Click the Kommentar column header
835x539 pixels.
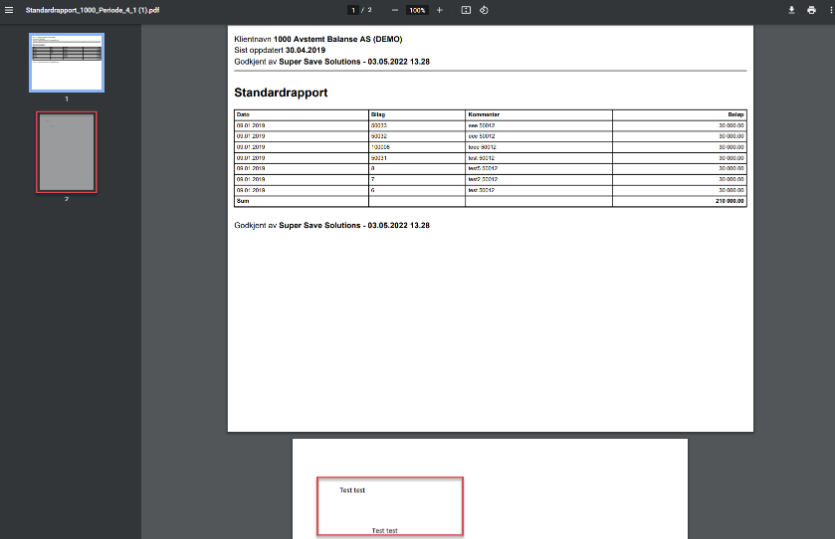[x=484, y=115]
